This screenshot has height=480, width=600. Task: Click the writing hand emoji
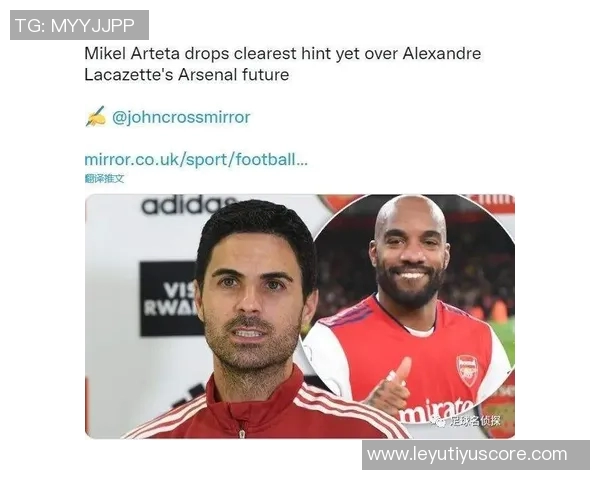(95, 116)
